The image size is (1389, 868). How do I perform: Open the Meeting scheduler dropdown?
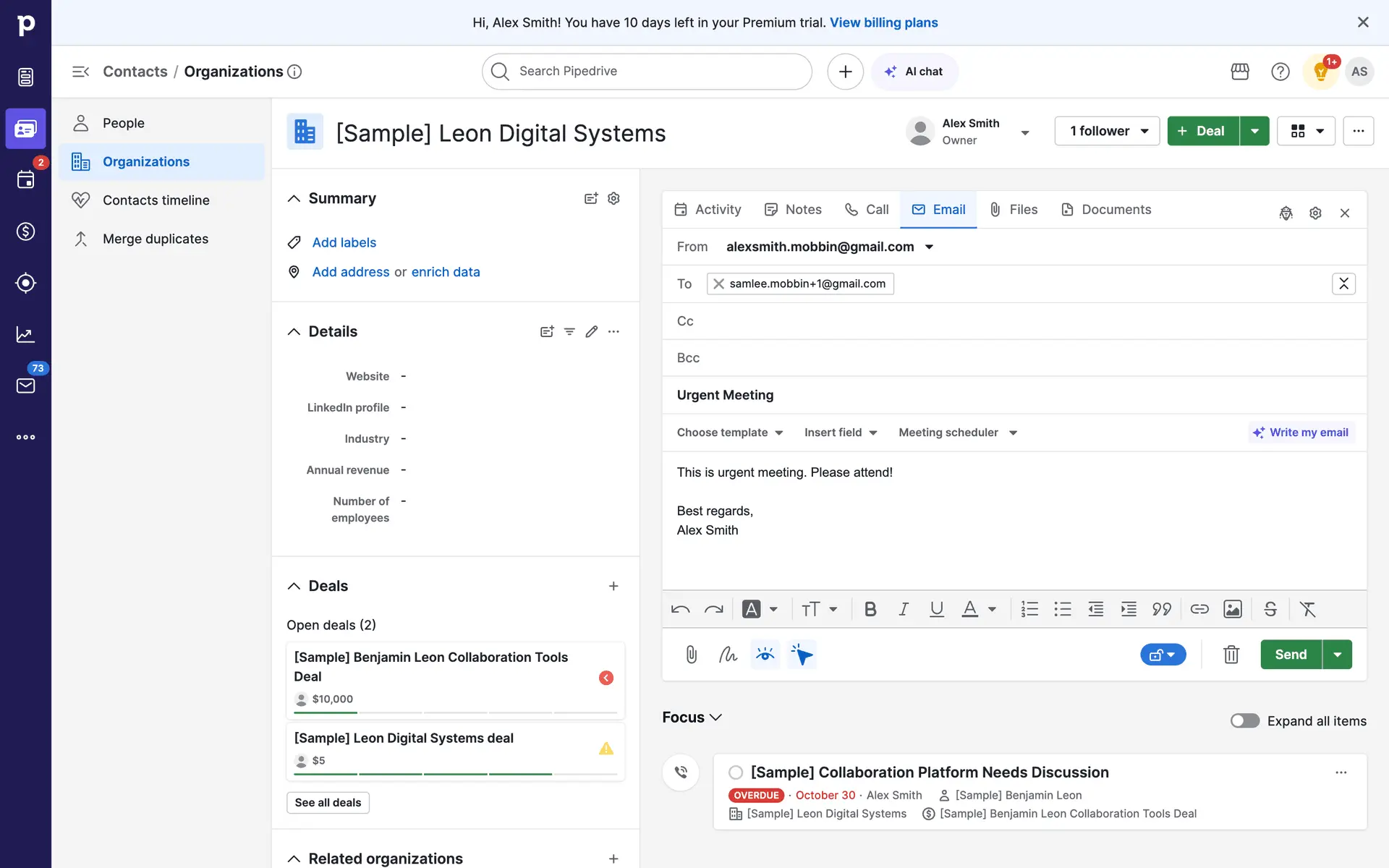(958, 433)
